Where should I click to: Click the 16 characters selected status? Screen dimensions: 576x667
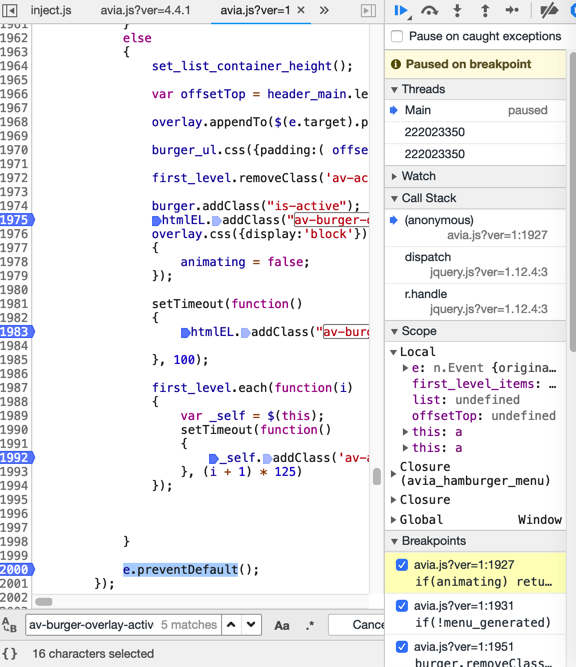93,654
